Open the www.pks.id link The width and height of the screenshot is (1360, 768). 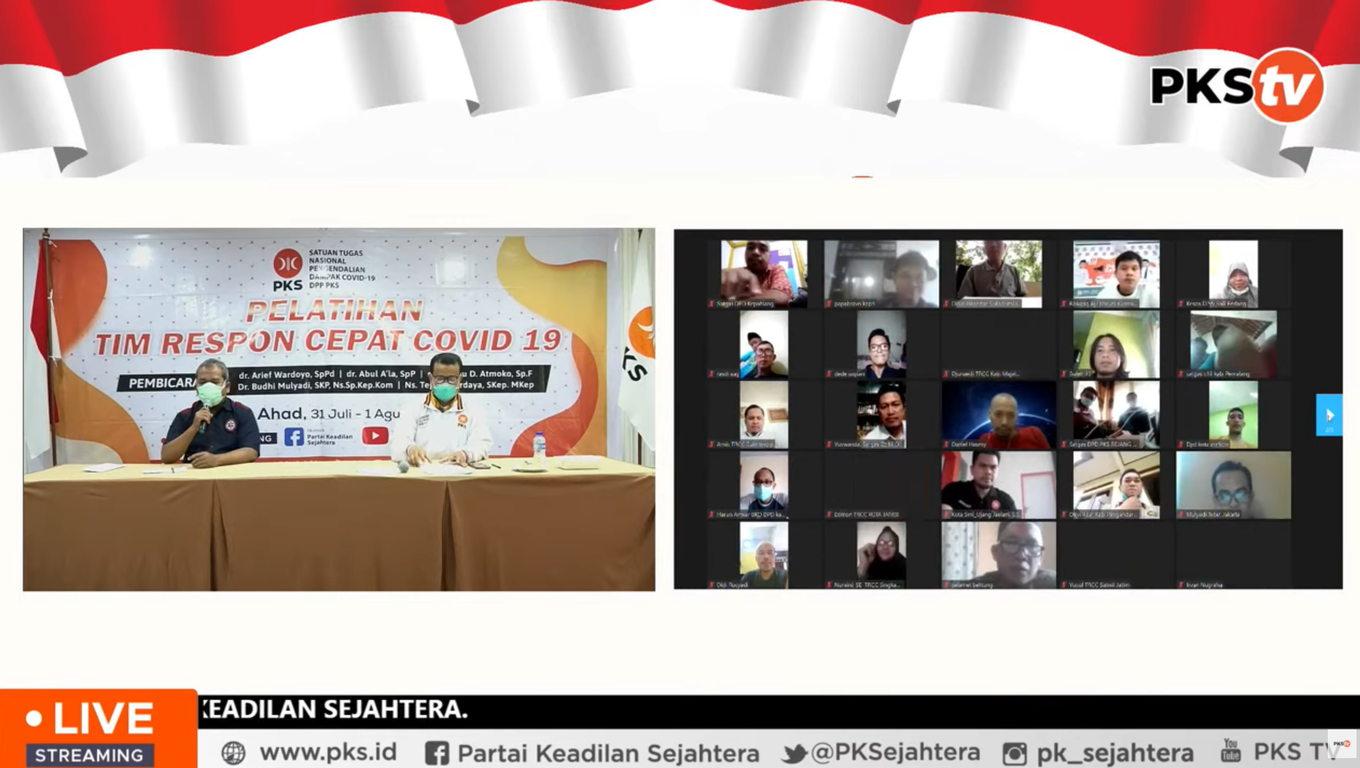tap(328, 752)
